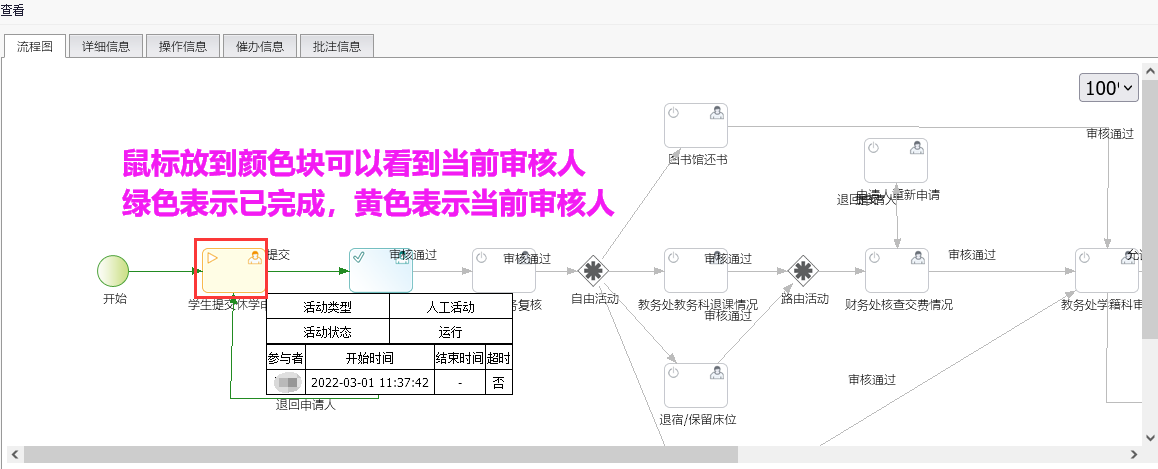
Task: Select the 图书馆还书 activity node
Action: coord(696,125)
